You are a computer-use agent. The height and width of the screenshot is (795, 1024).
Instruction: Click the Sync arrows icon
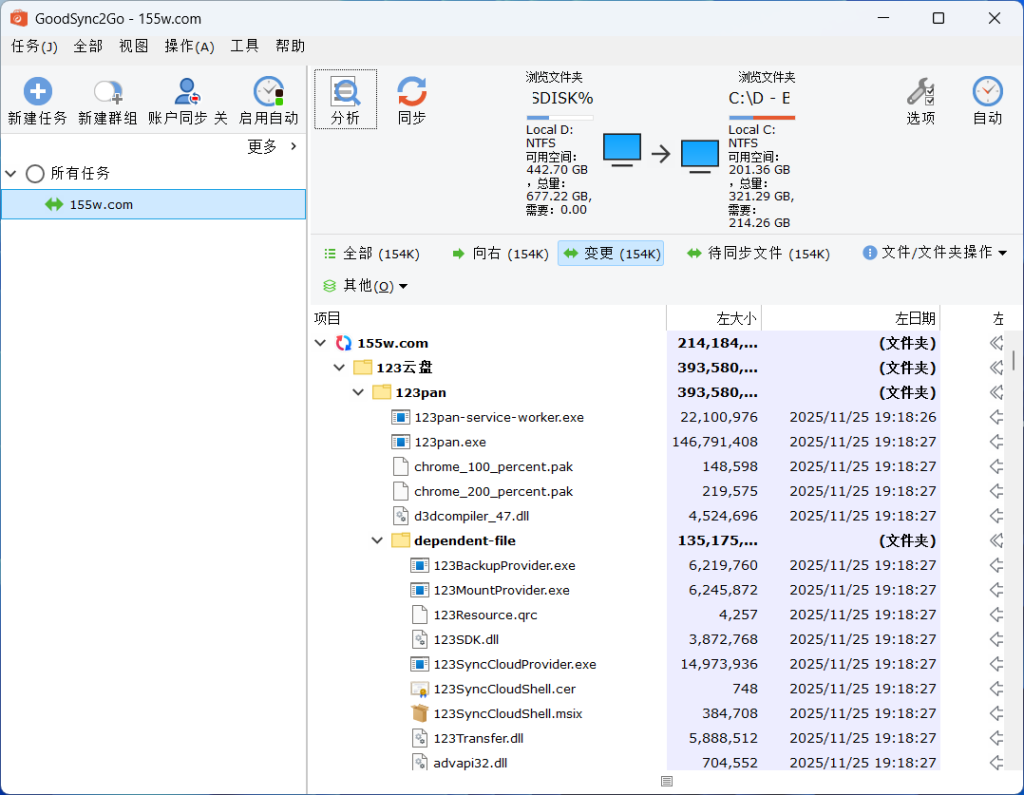(411, 91)
